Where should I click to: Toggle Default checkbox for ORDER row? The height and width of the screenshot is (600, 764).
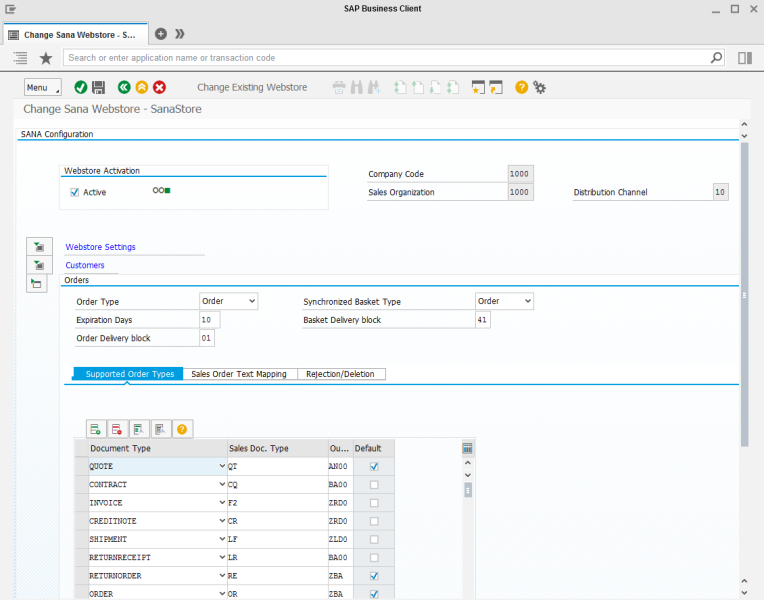pos(374,594)
